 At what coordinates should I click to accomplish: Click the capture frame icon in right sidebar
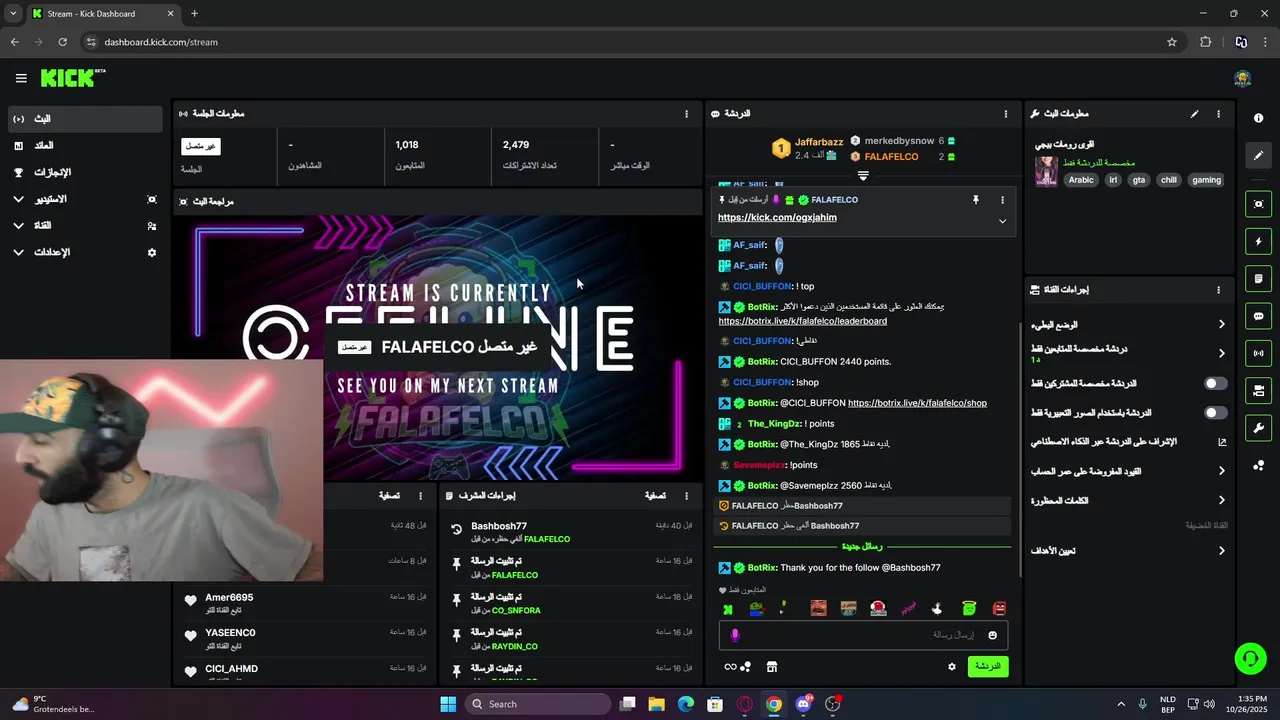point(1258,204)
